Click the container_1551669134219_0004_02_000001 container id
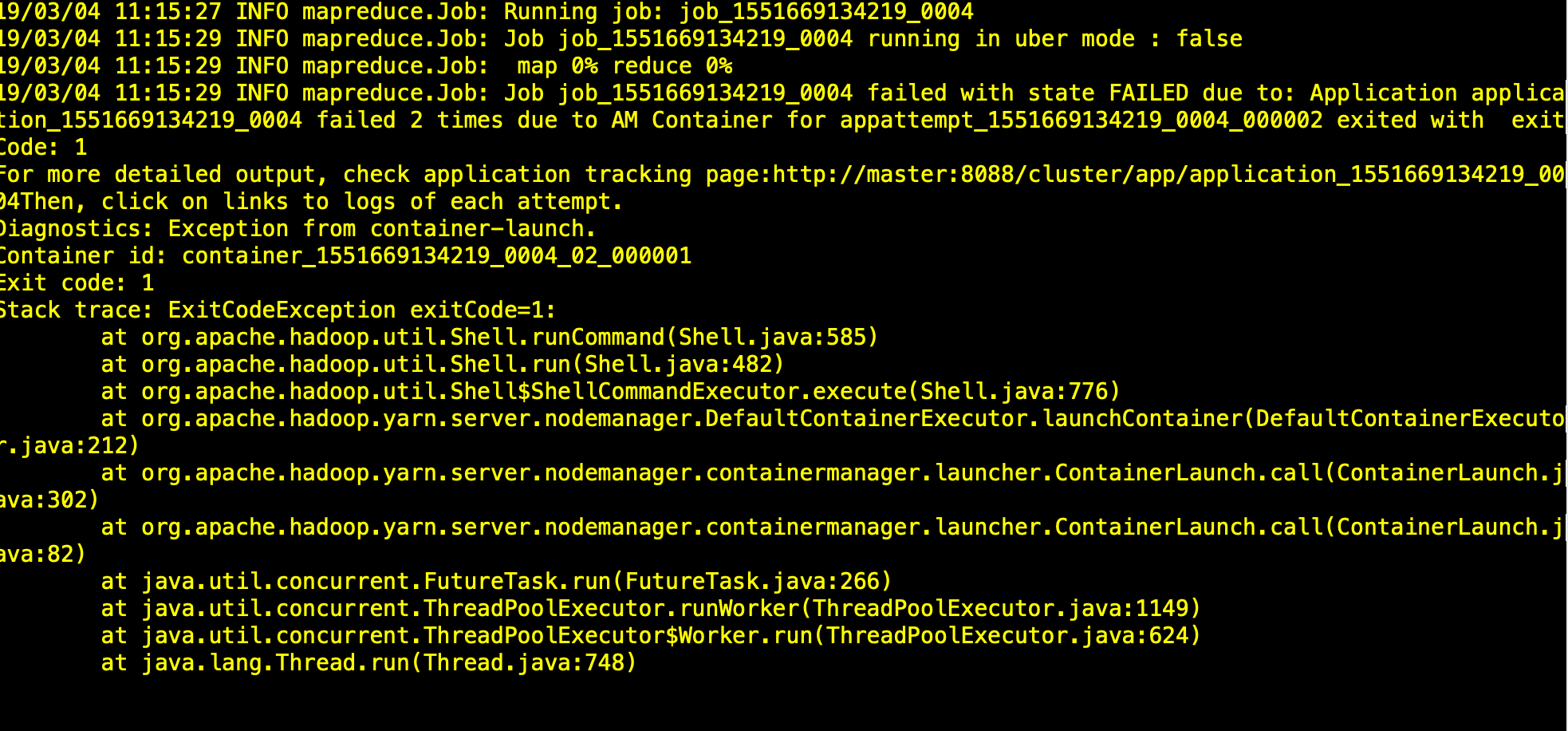1568x731 pixels. pos(436,256)
